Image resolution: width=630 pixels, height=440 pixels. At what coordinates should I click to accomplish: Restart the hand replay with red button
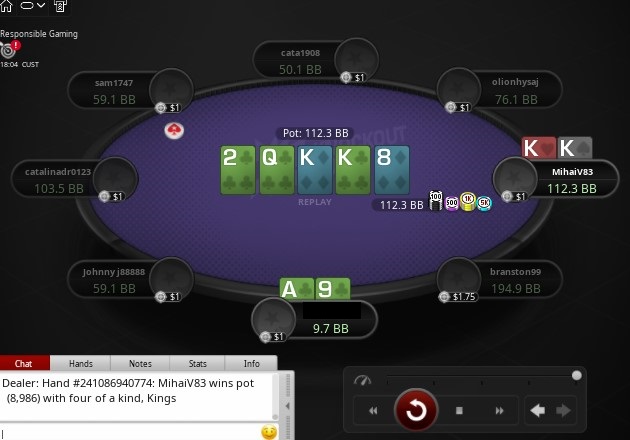416,410
